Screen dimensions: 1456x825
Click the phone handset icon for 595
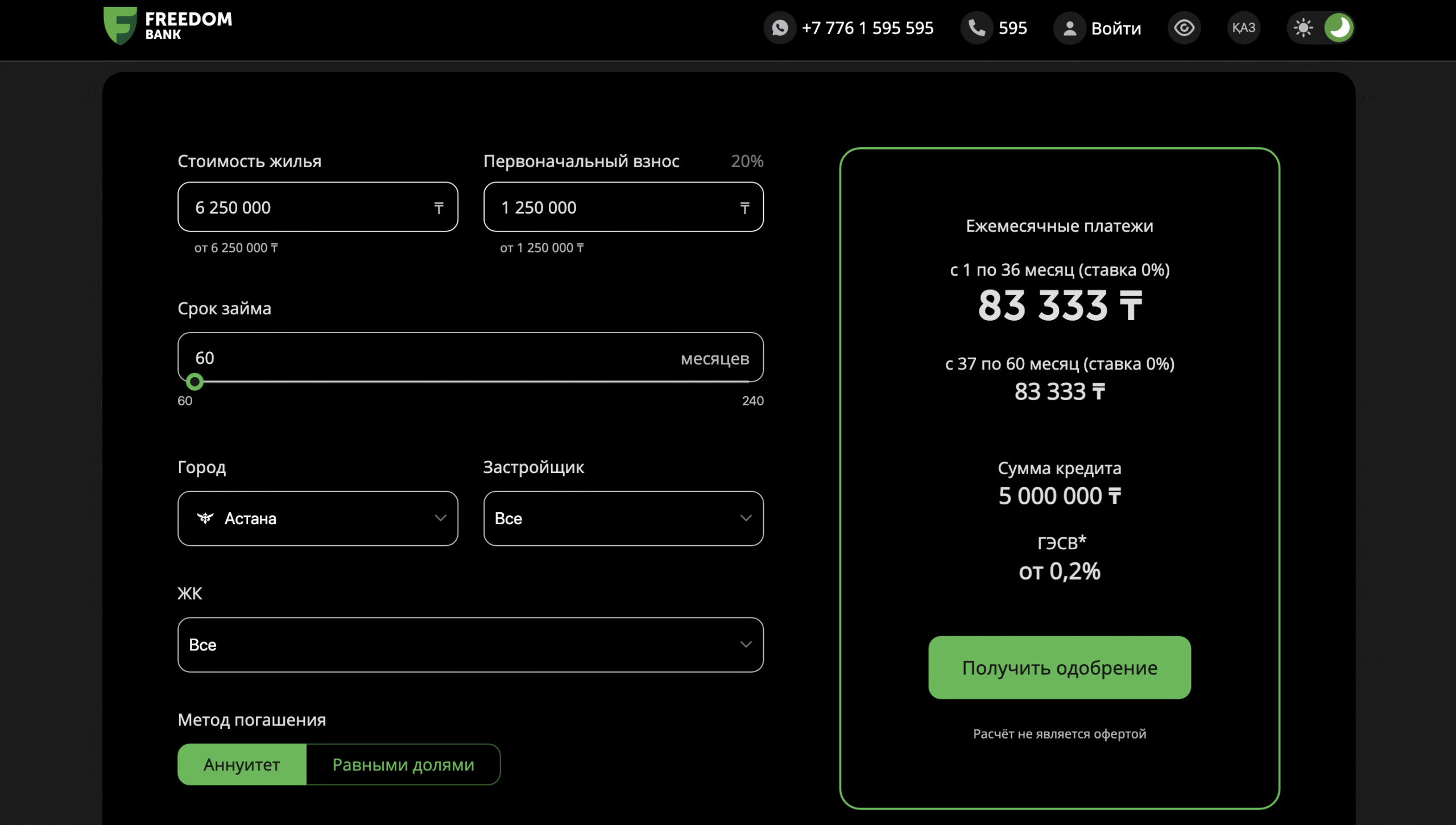click(x=977, y=28)
